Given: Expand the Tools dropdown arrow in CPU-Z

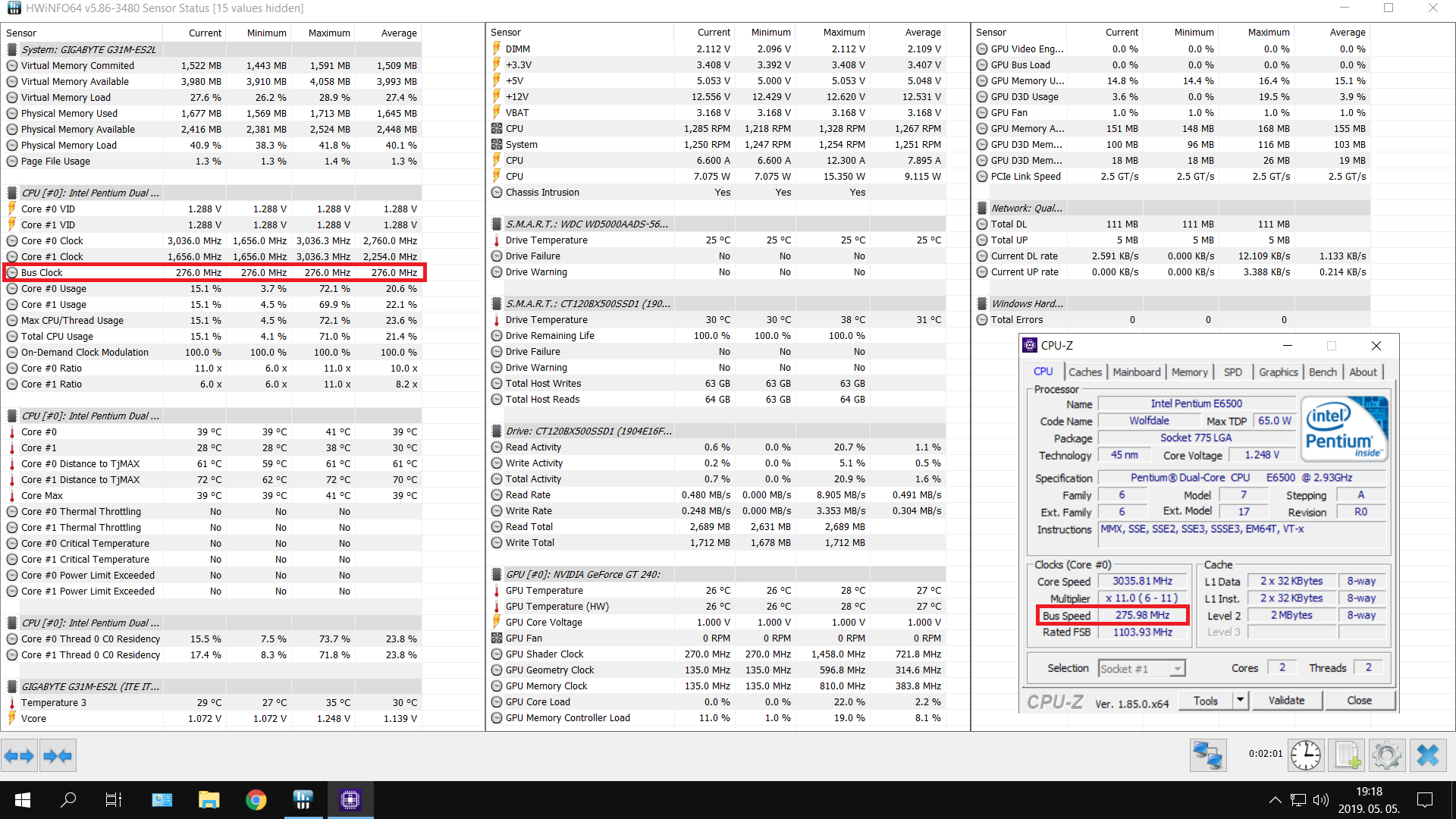Looking at the screenshot, I should point(1241,701).
